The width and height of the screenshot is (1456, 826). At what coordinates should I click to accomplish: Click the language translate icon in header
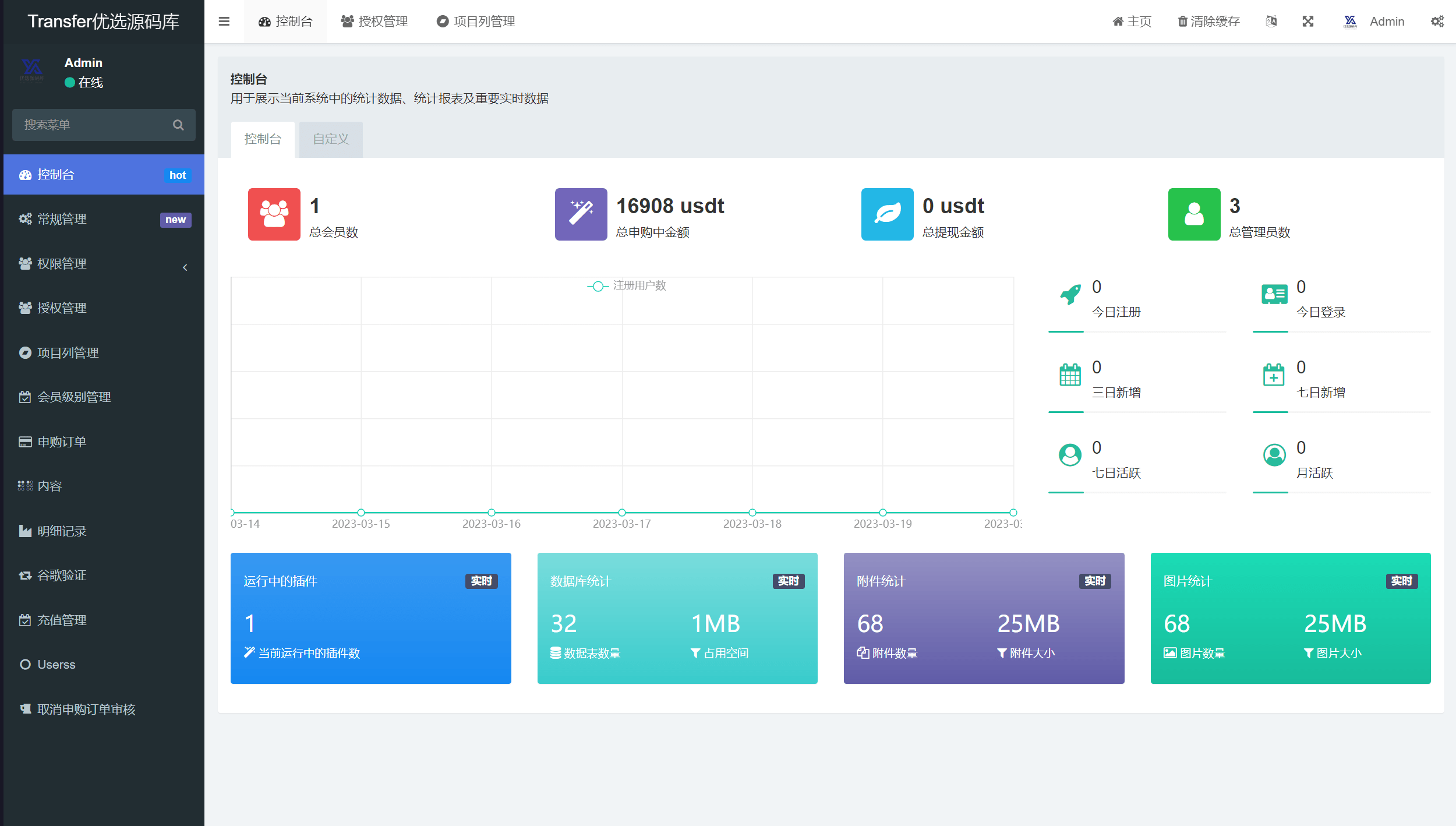coord(1271,22)
